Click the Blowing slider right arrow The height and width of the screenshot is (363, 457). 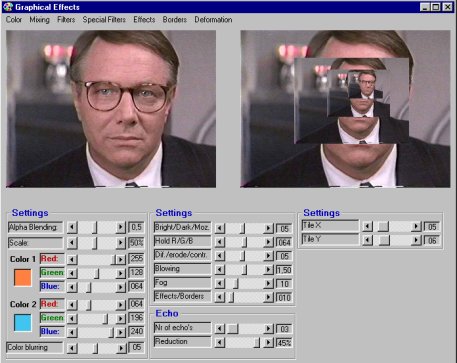pyautogui.click(x=268, y=270)
